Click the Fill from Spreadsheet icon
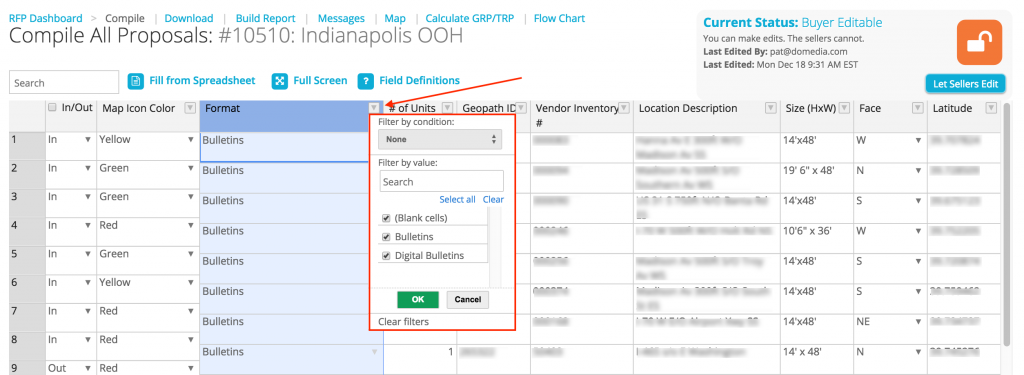The height and width of the screenshot is (375, 1024). tap(136, 81)
